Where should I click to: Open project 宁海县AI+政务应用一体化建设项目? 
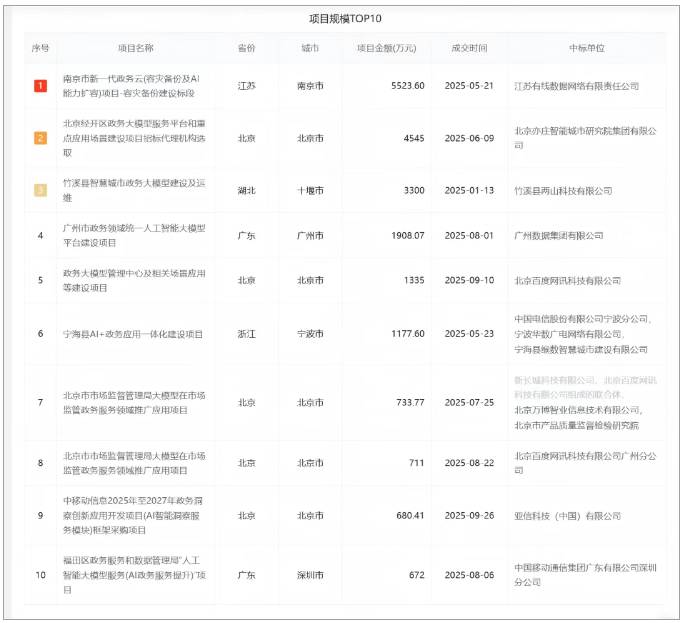(x=133, y=334)
